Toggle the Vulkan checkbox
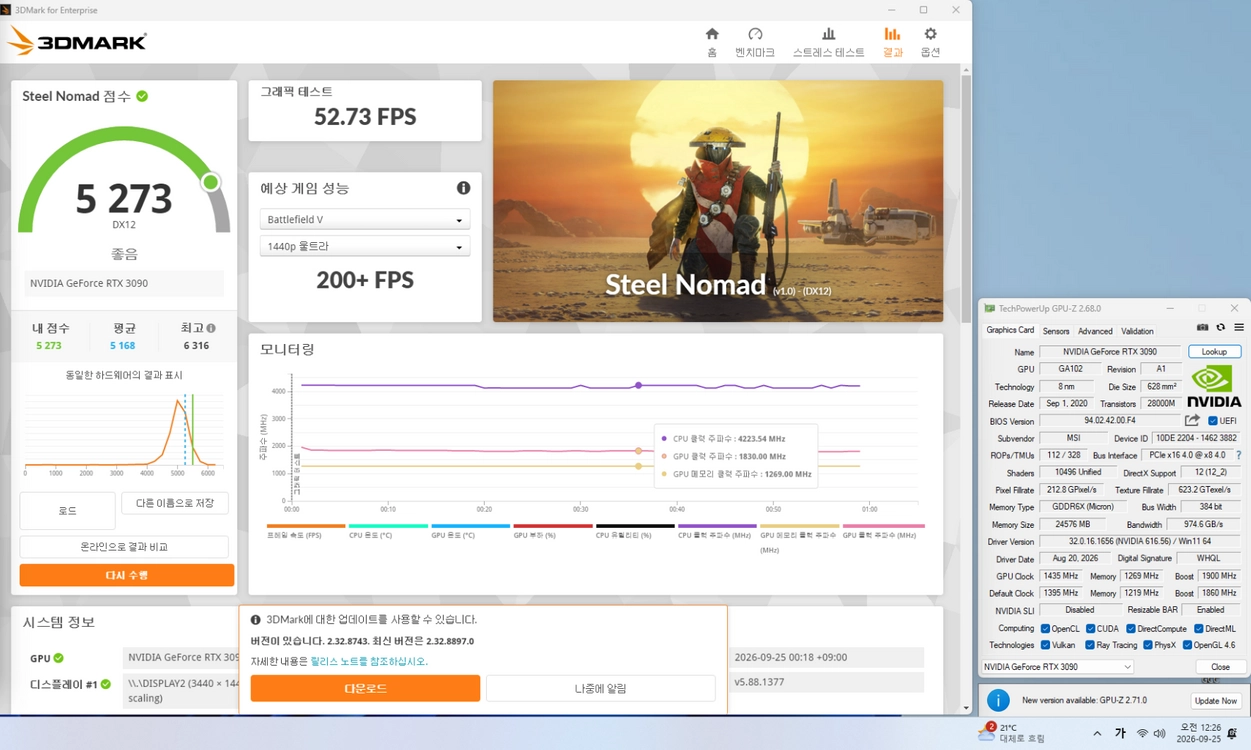The width and height of the screenshot is (1251, 750). [x=1045, y=645]
